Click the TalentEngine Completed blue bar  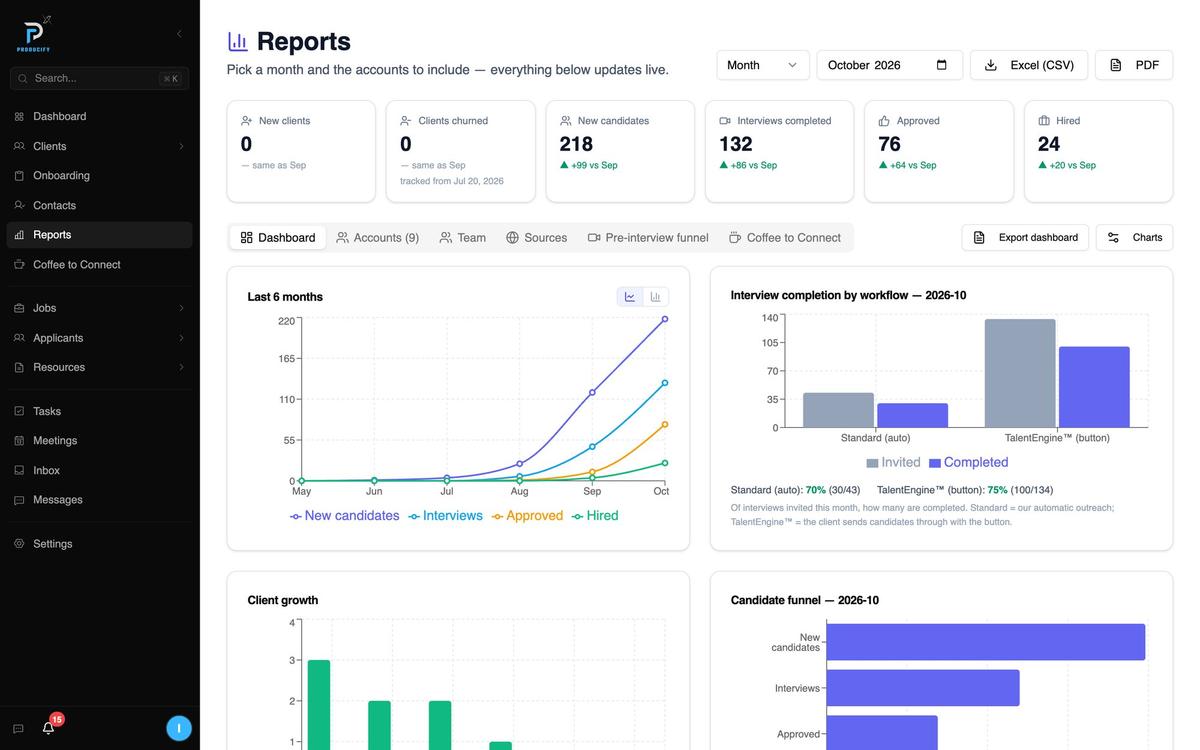(1094, 388)
